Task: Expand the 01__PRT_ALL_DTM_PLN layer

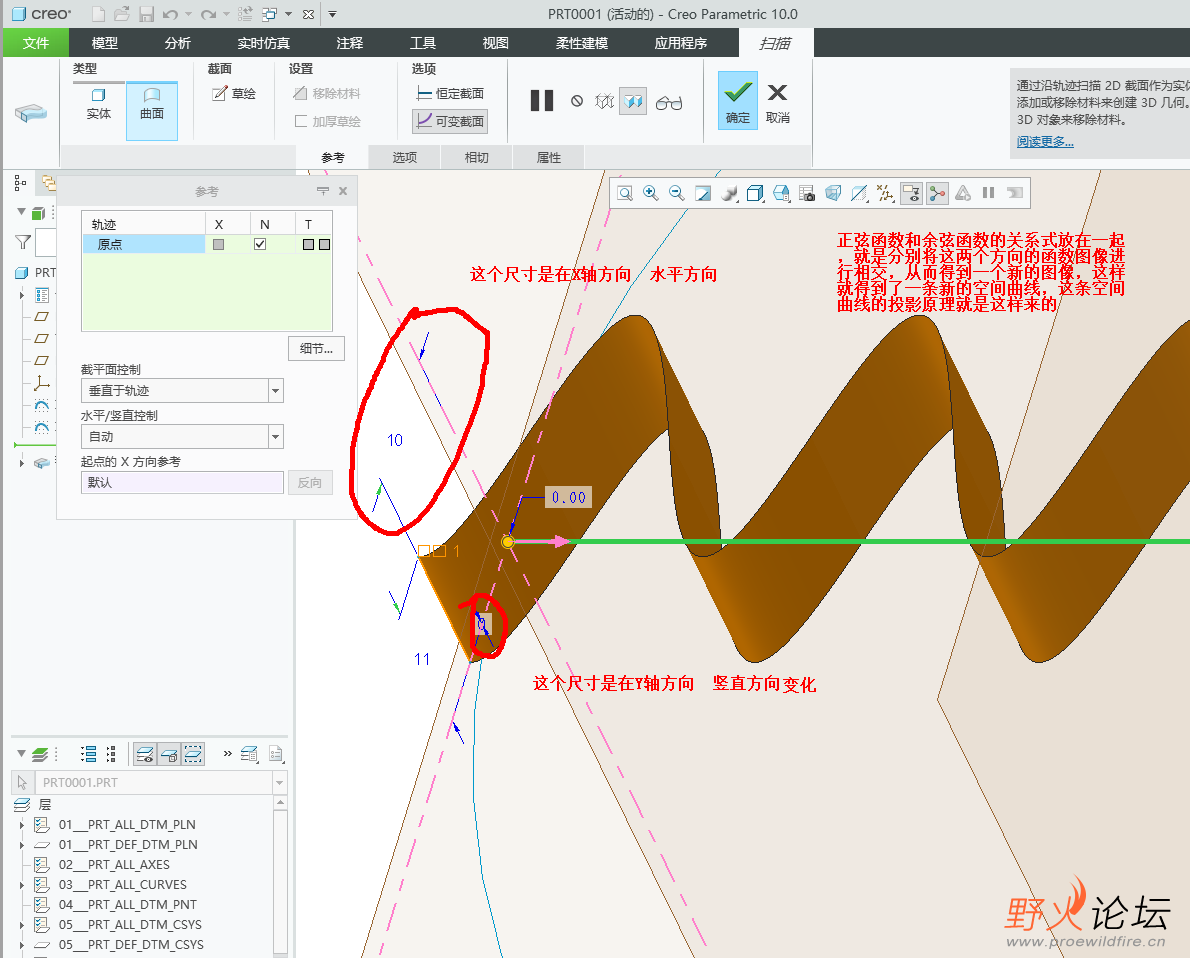Action: (21, 825)
